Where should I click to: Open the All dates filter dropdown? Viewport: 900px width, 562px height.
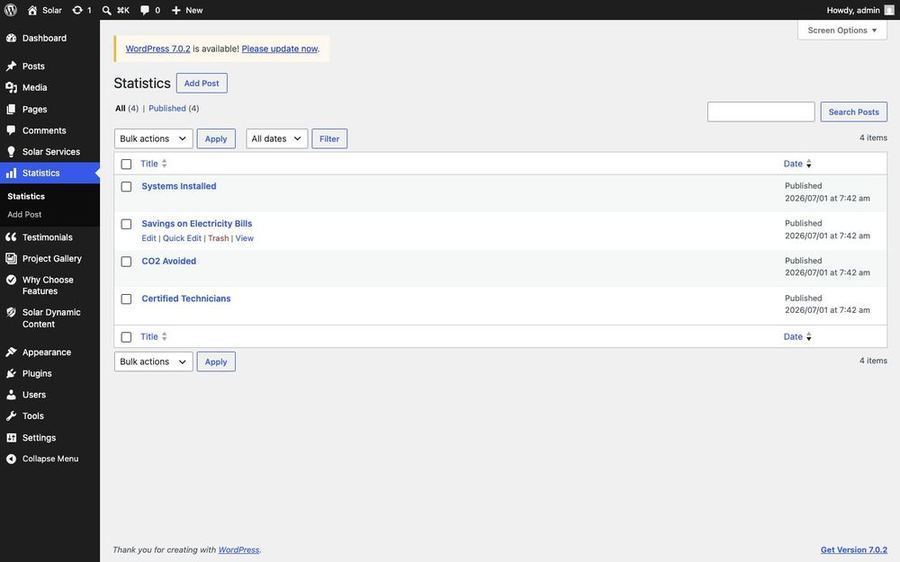277,138
